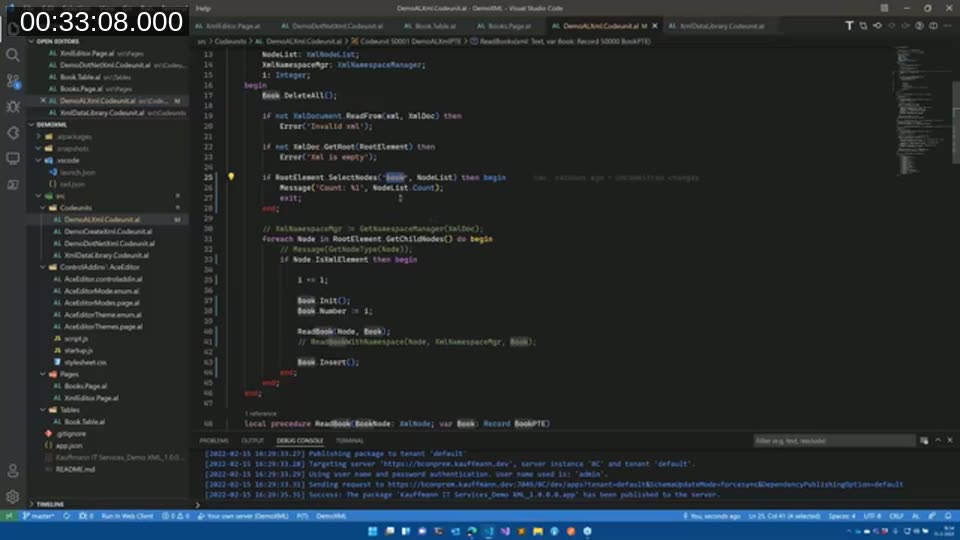This screenshot has height=540, width=960.
Task: Collapse the Tables folder
Action: [x=62, y=410]
